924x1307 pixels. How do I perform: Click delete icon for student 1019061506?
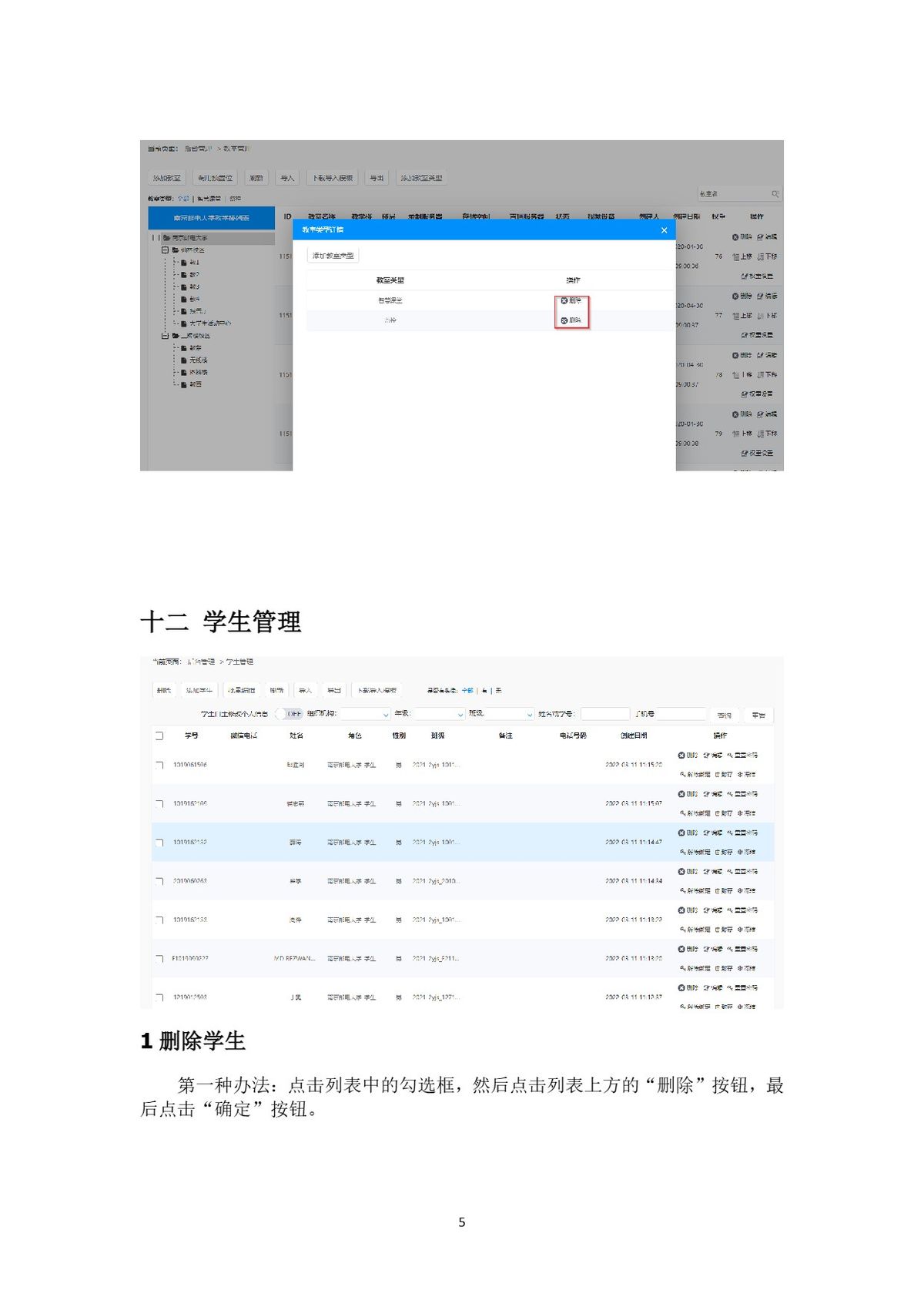click(x=681, y=756)
